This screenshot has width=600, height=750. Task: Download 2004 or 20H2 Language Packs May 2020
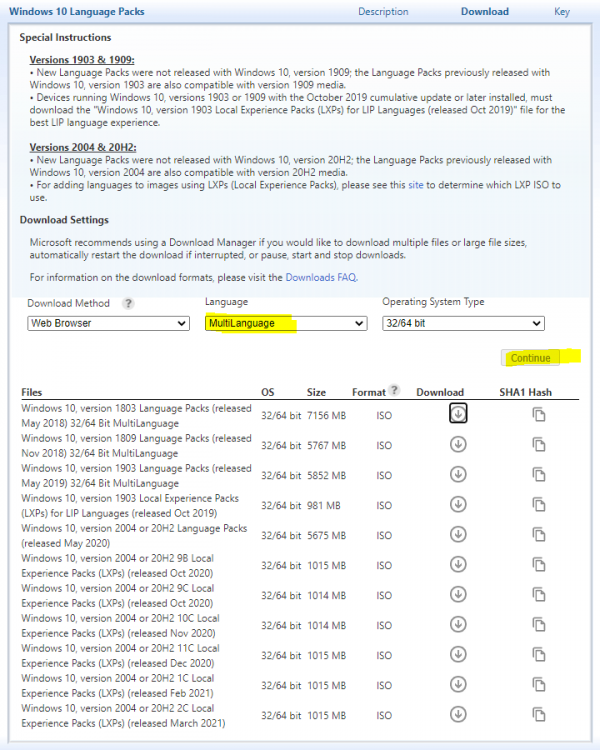point(458,534)
